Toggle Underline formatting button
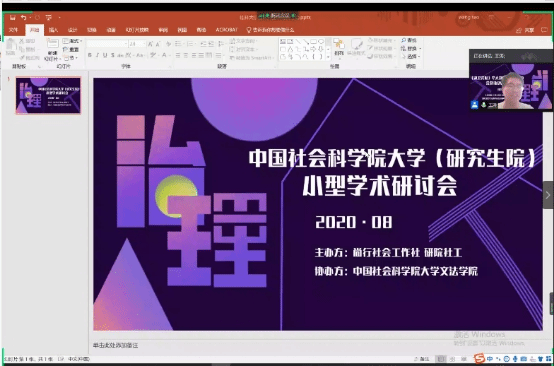Image resolution: width=554 pixels, height=366 pixels. [105, 55]
